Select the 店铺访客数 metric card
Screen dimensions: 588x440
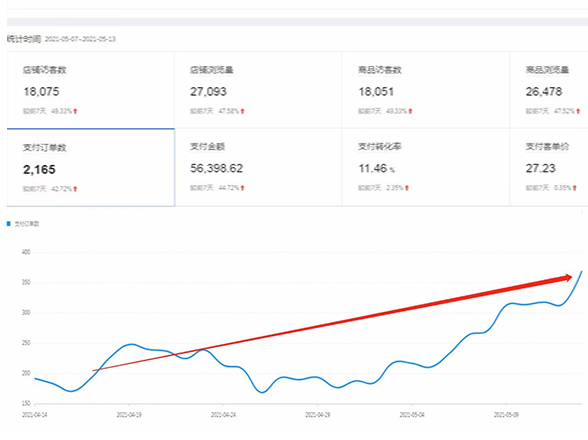tap(91, 90)
